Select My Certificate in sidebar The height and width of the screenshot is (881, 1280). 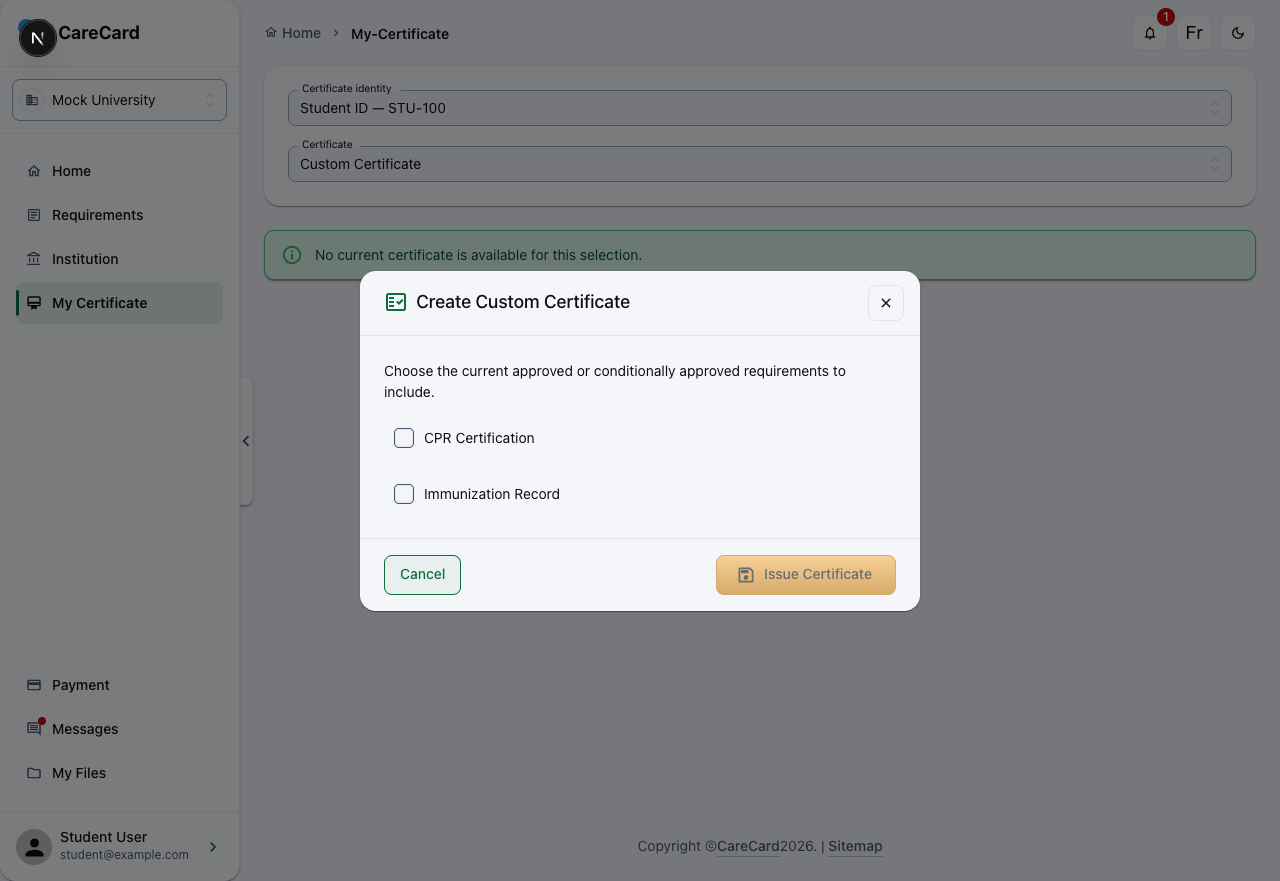pyautogui.click(x=119, y=303)
